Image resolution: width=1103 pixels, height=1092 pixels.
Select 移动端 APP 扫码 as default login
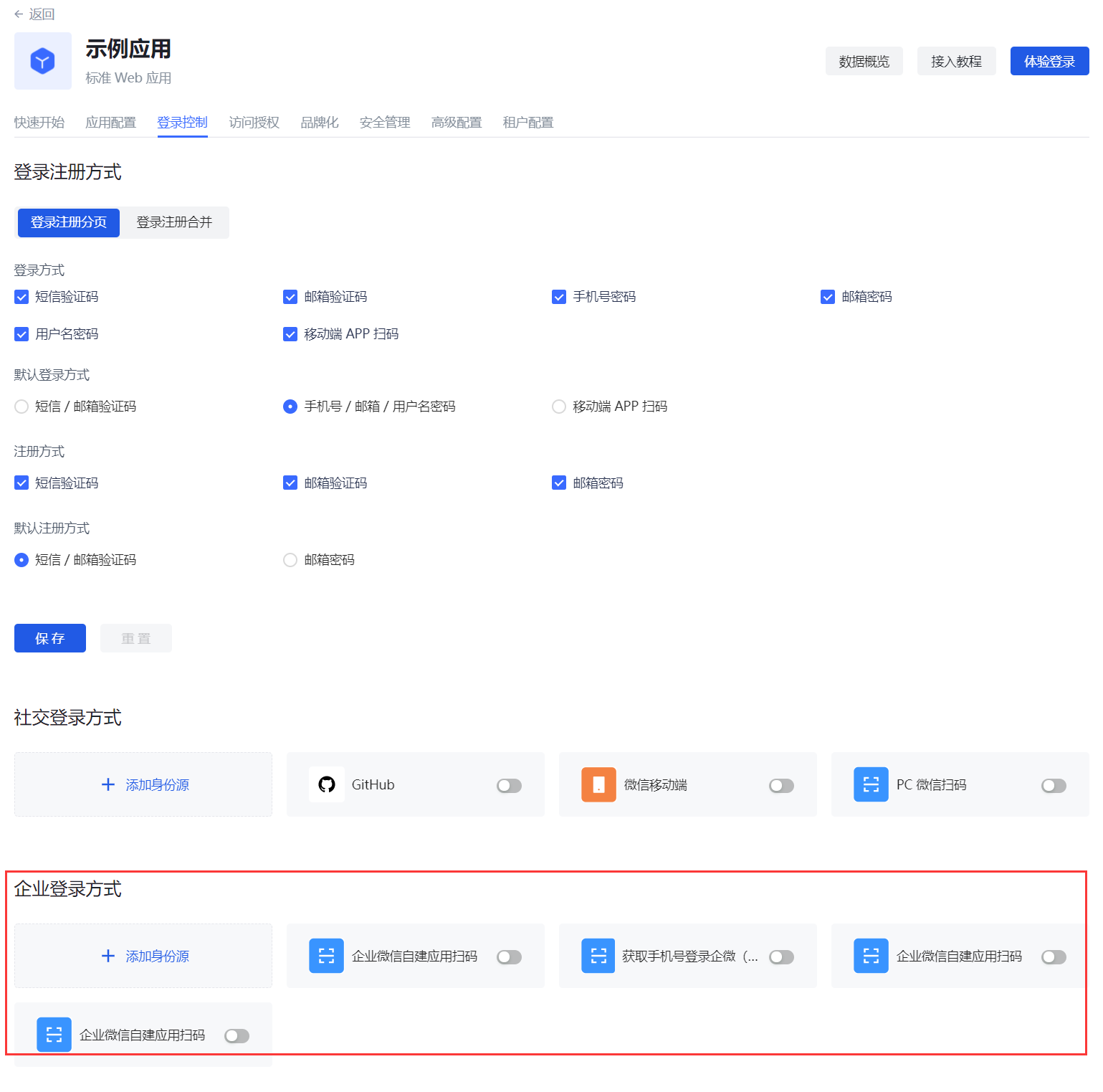(x=559, y=407)
